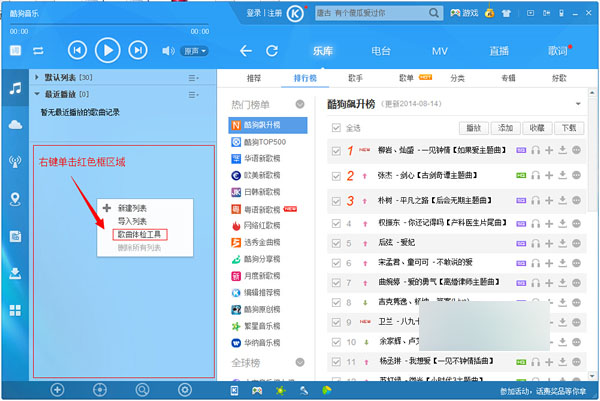600x401 pixels.
Task: Click the 下载 button above the chart
Action: tap(569, 128)
